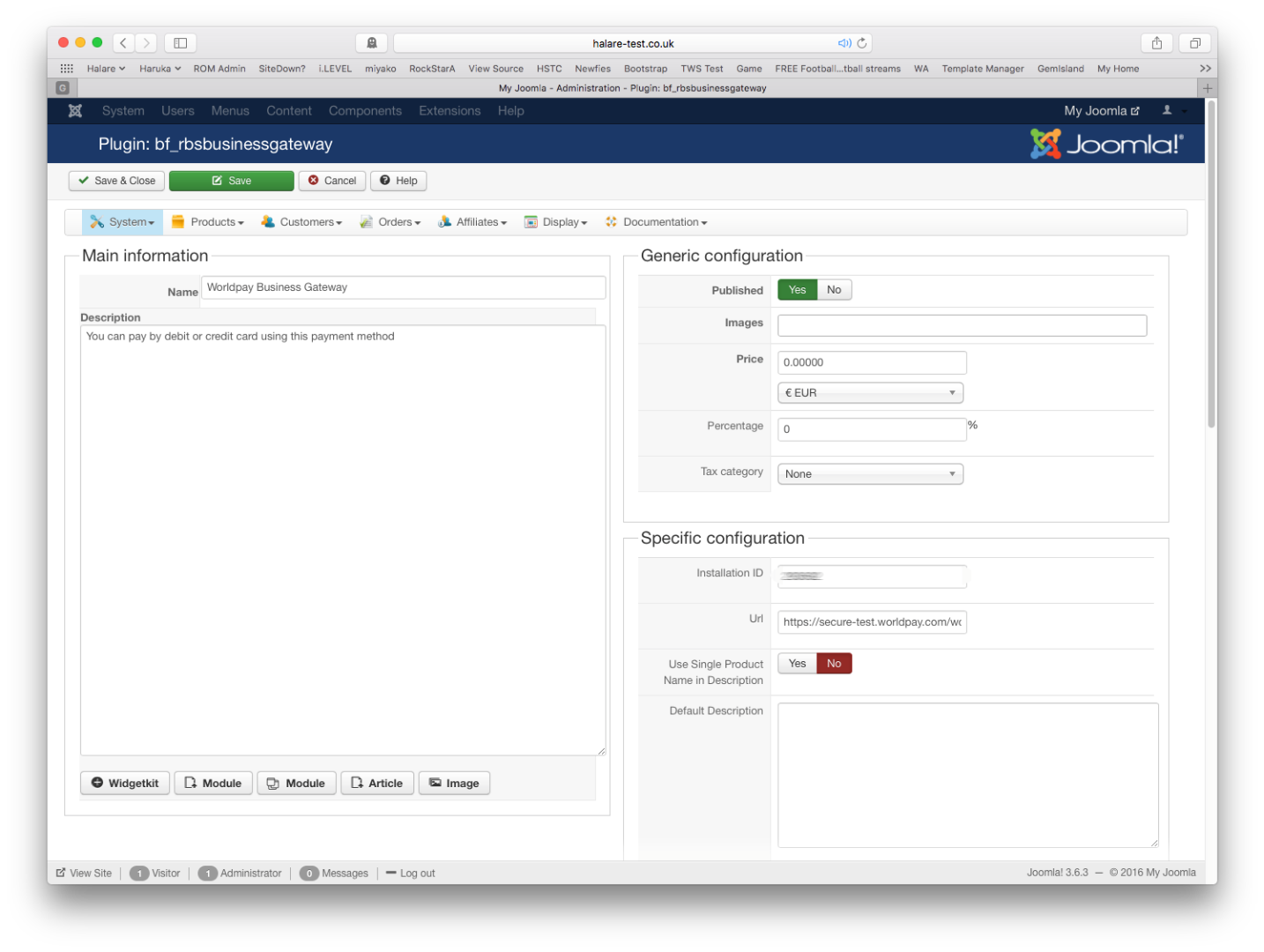Show hidden bookmarks with the double chevron
Viewport: 1264px width, 952px height.
1205,69
